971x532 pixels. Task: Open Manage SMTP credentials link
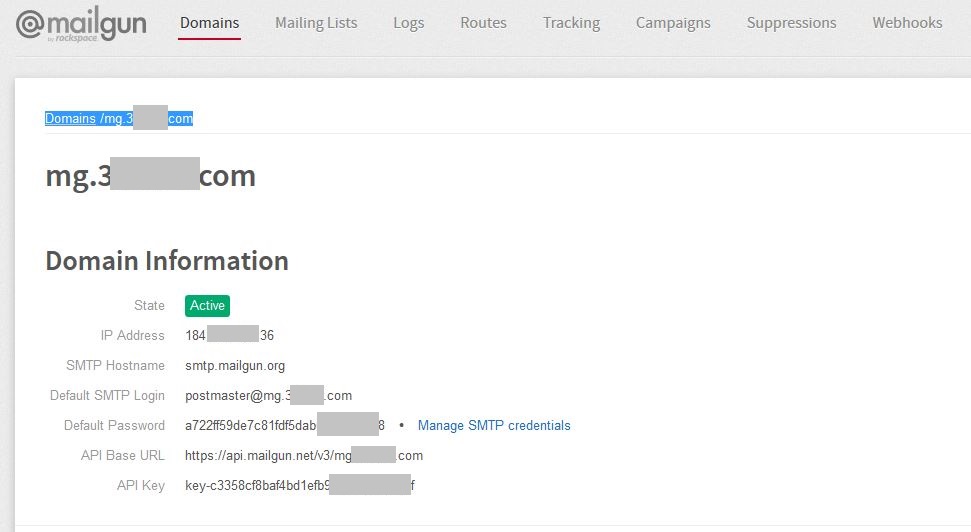494,425
